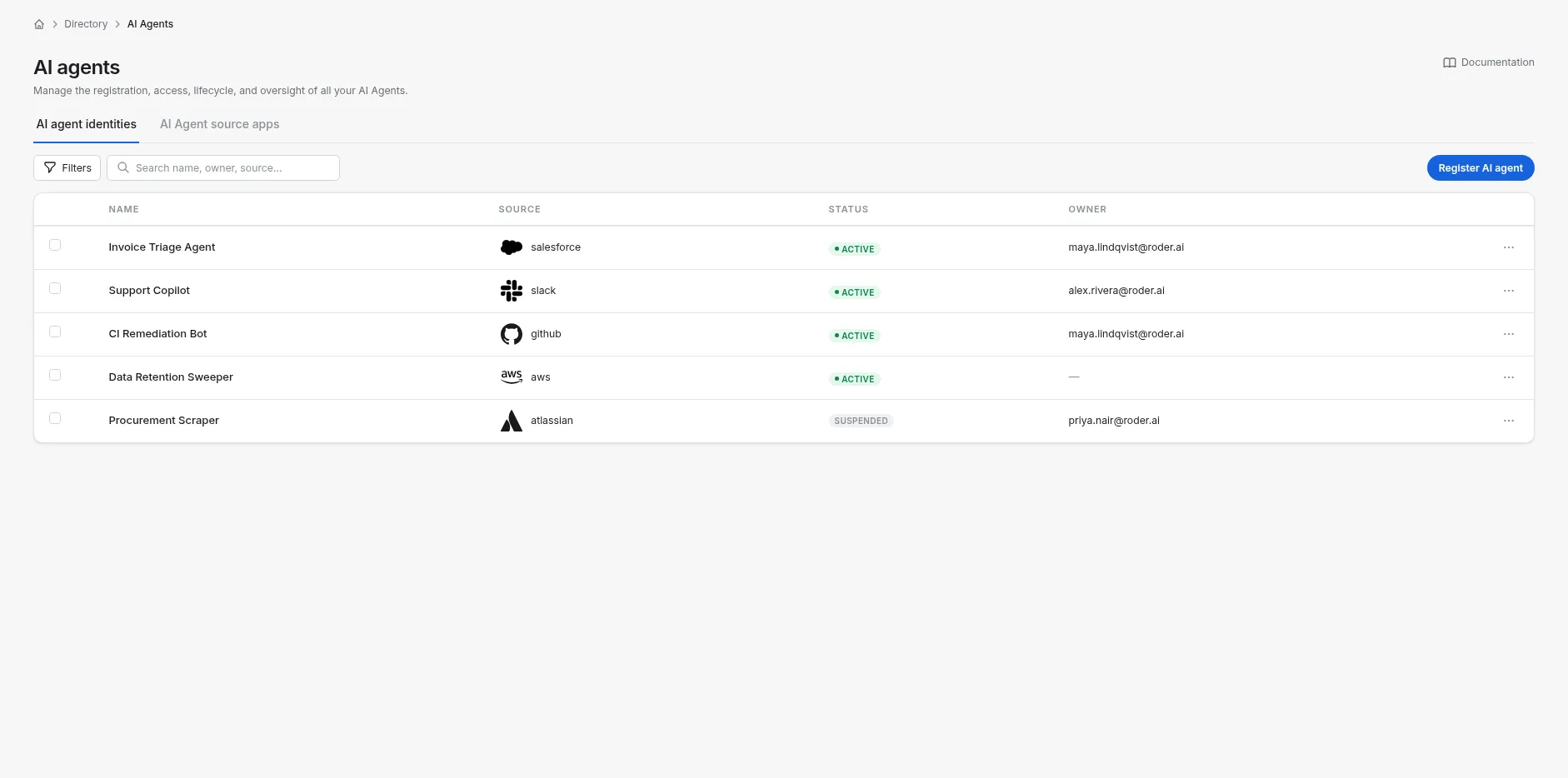Tick the CI Remediation Bot checkbox
Image resolution: width=1568 pixels, height=778 pixels.
(55, 332)
